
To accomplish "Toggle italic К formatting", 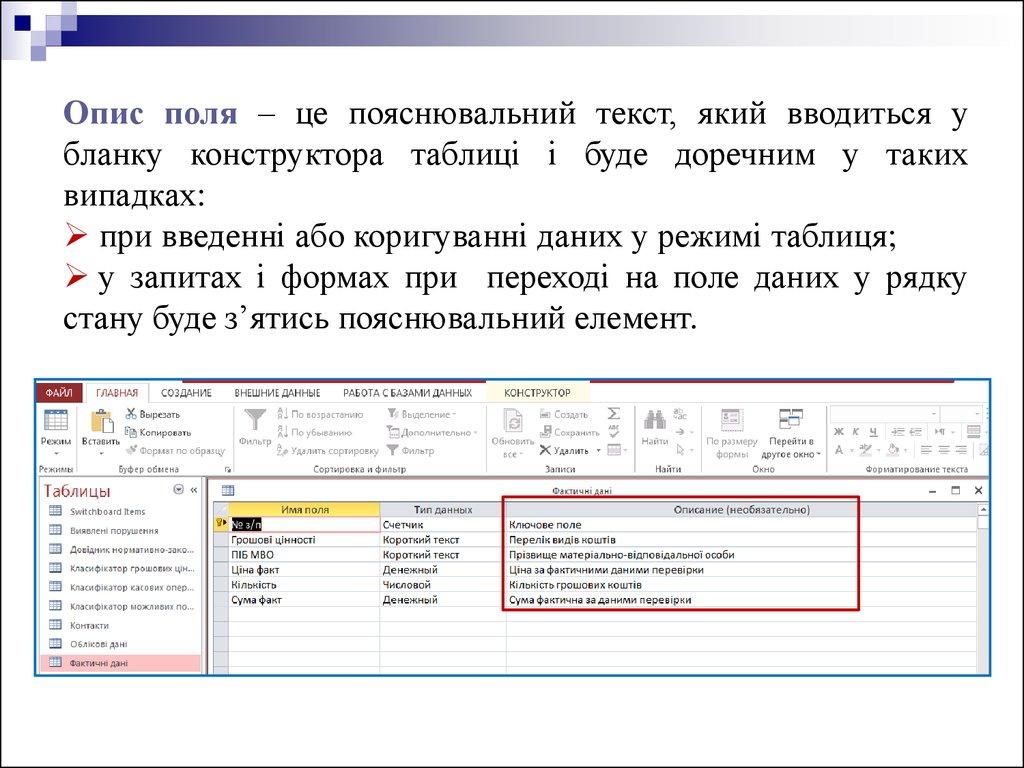I will pos(857,432).
